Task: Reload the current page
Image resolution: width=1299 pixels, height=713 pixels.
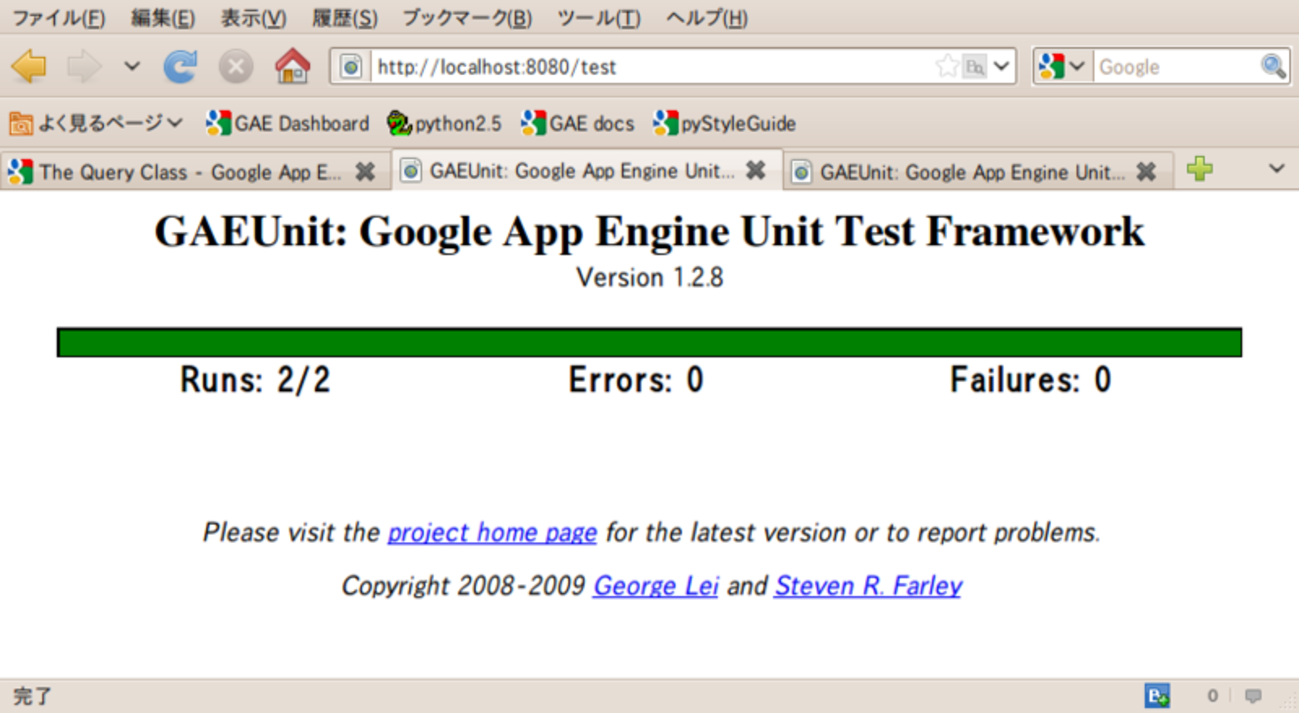Action: [181, 67]
